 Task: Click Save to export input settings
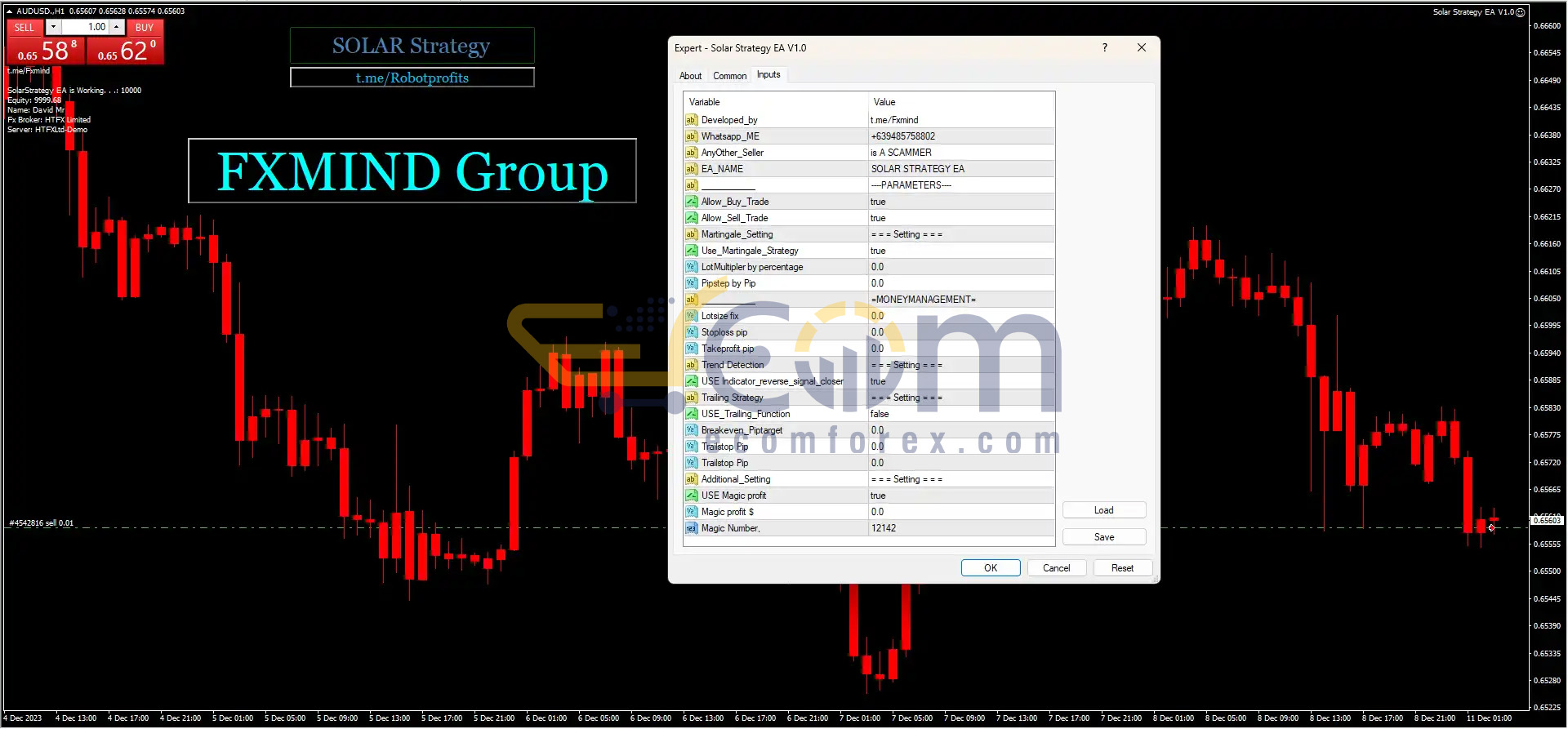[1104, 537]
